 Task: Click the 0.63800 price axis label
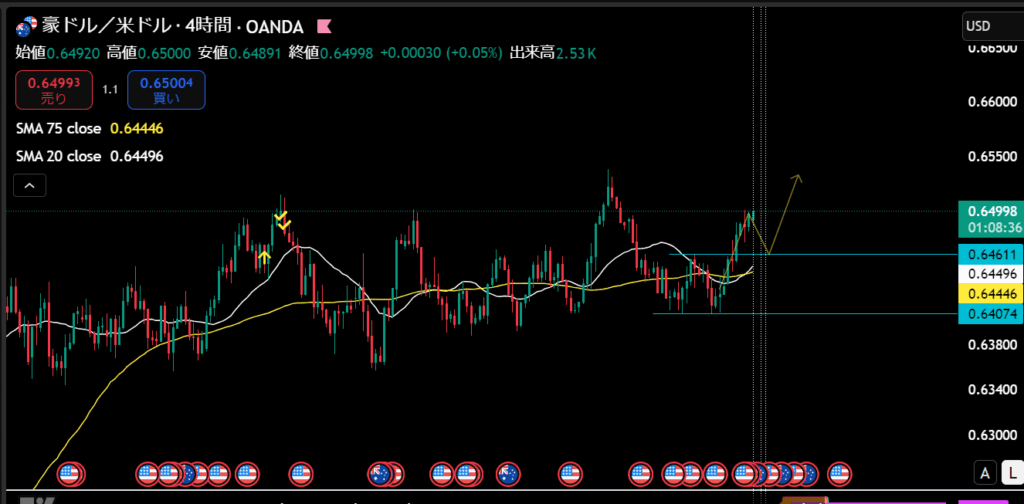pos(993,344)
